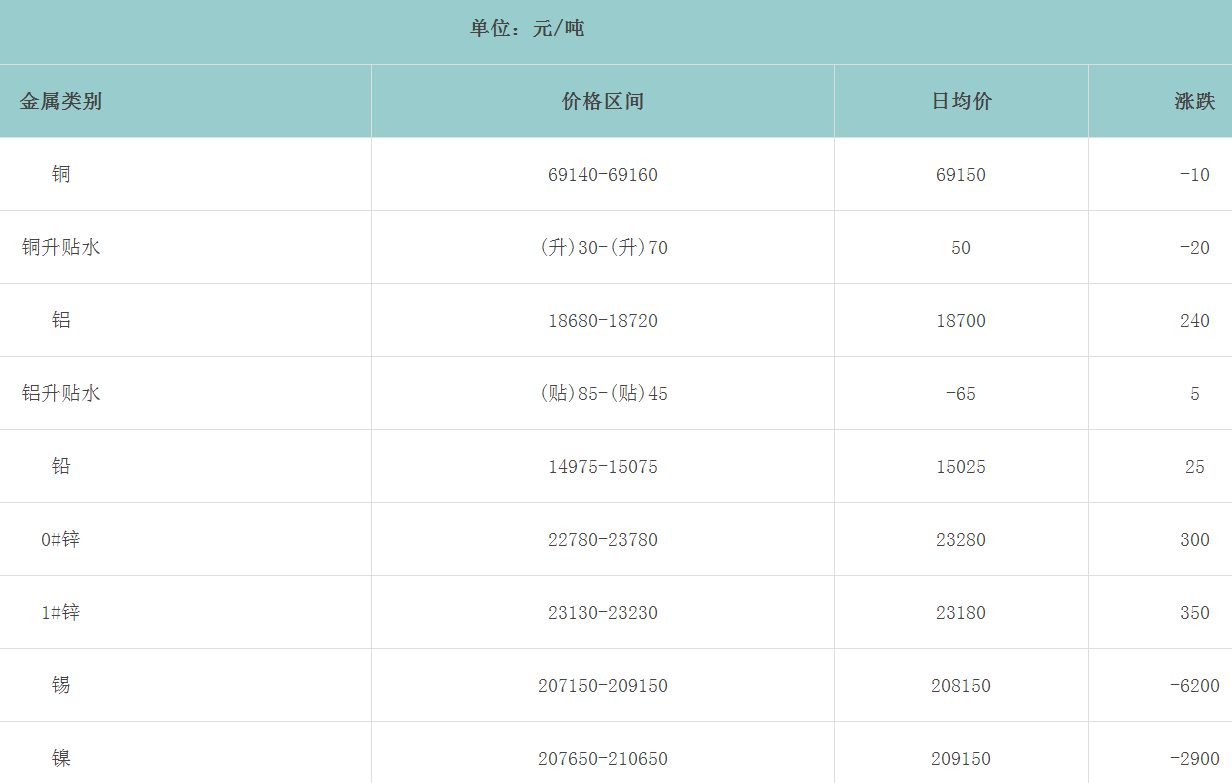Screen dimensions: 1232x783
Task: Select the 铅 metal row label
Action: click(61, 466)
